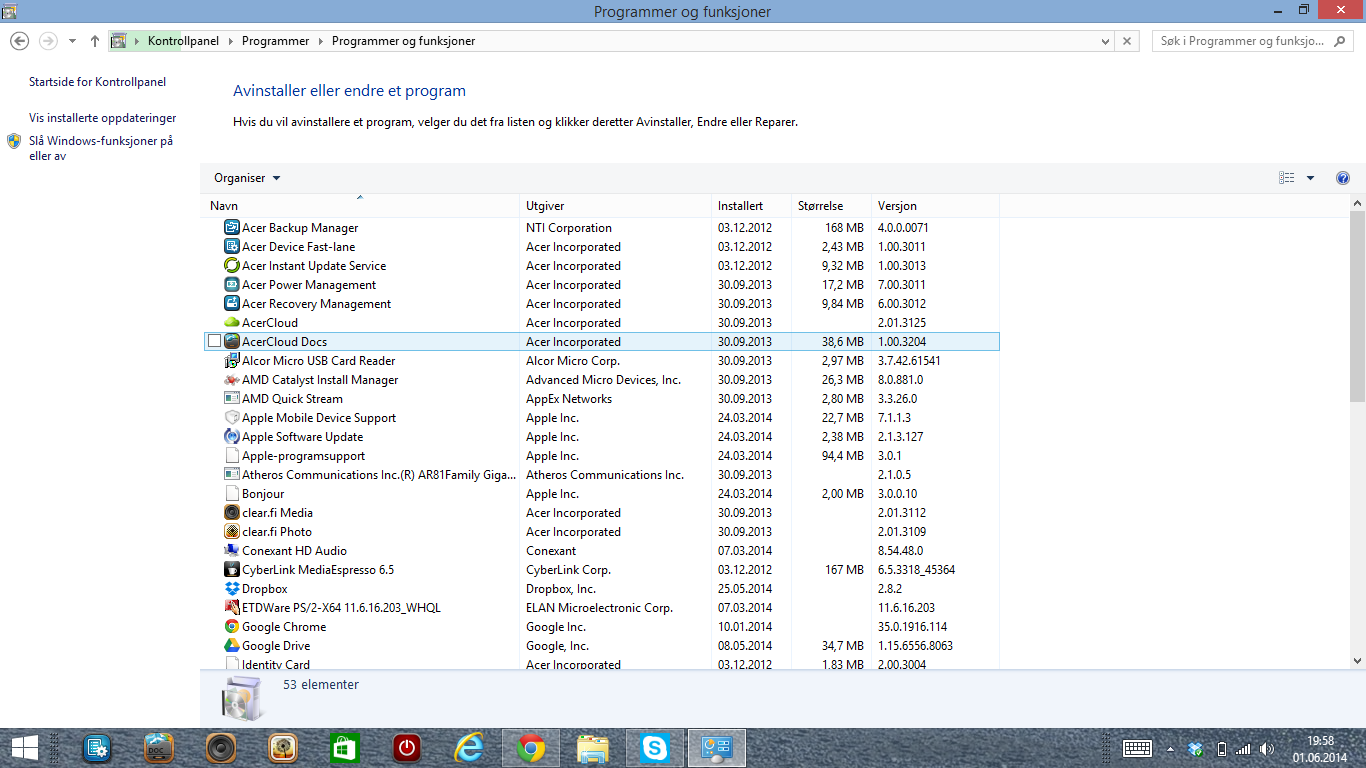Tick the AcerCloud Docs row checkbox

click(214, 342)
